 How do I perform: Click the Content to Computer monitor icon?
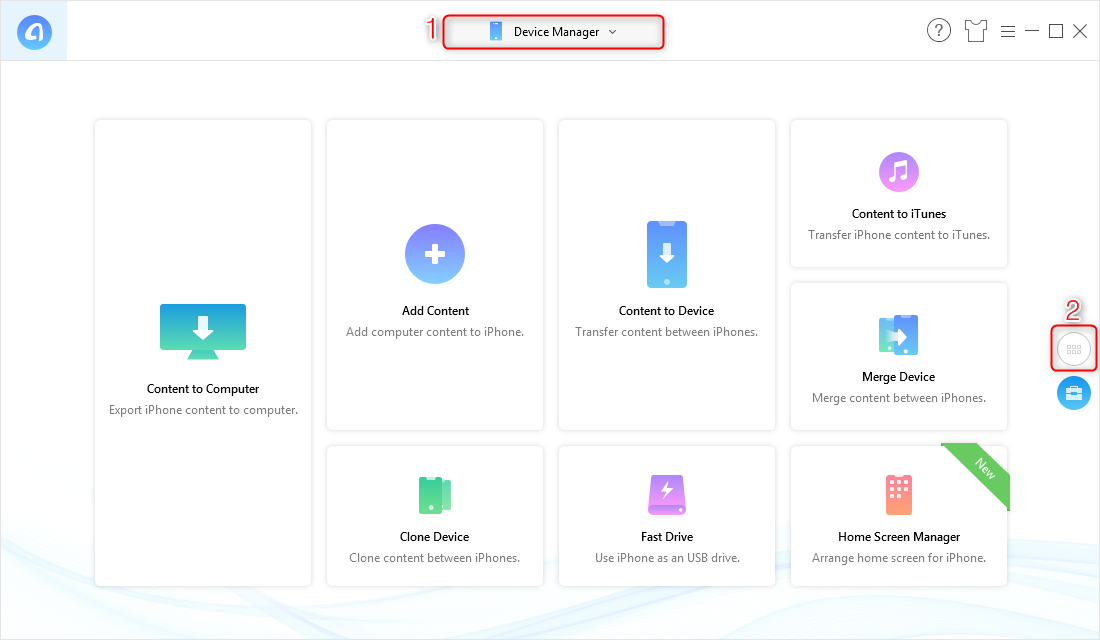(x=203, y=331)
